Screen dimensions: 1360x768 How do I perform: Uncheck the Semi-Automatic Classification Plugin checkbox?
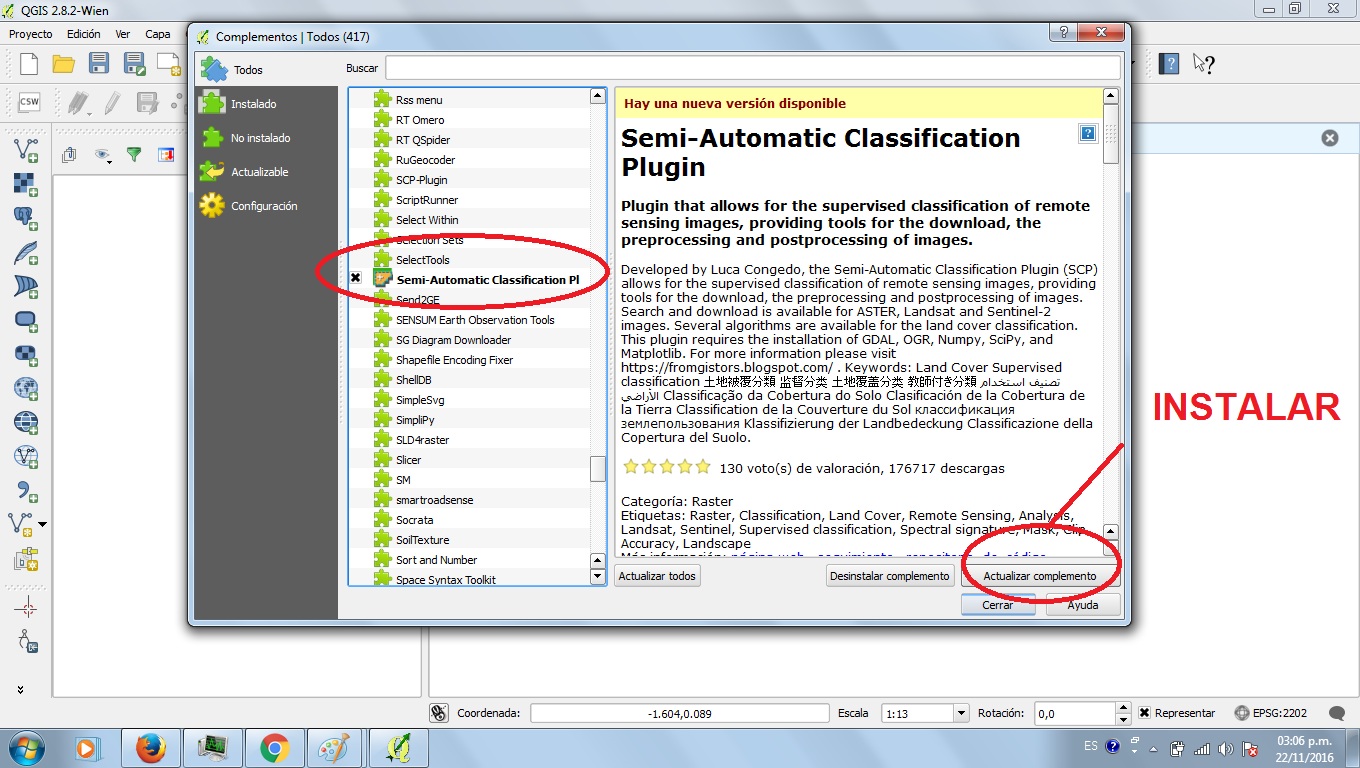click(x=356, y=278)
